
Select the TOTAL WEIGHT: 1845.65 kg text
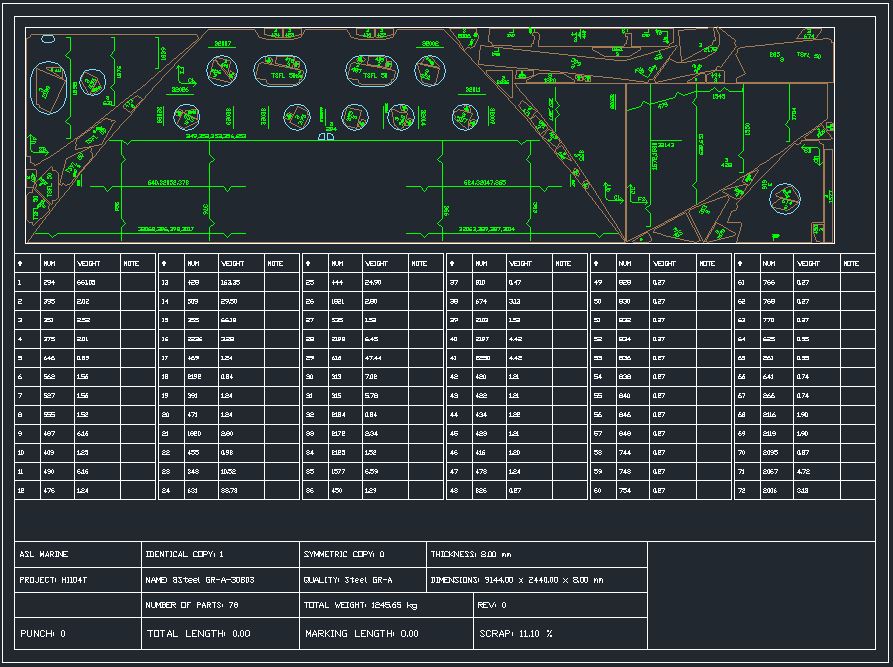pyautogui.click(x=361, y=606)
